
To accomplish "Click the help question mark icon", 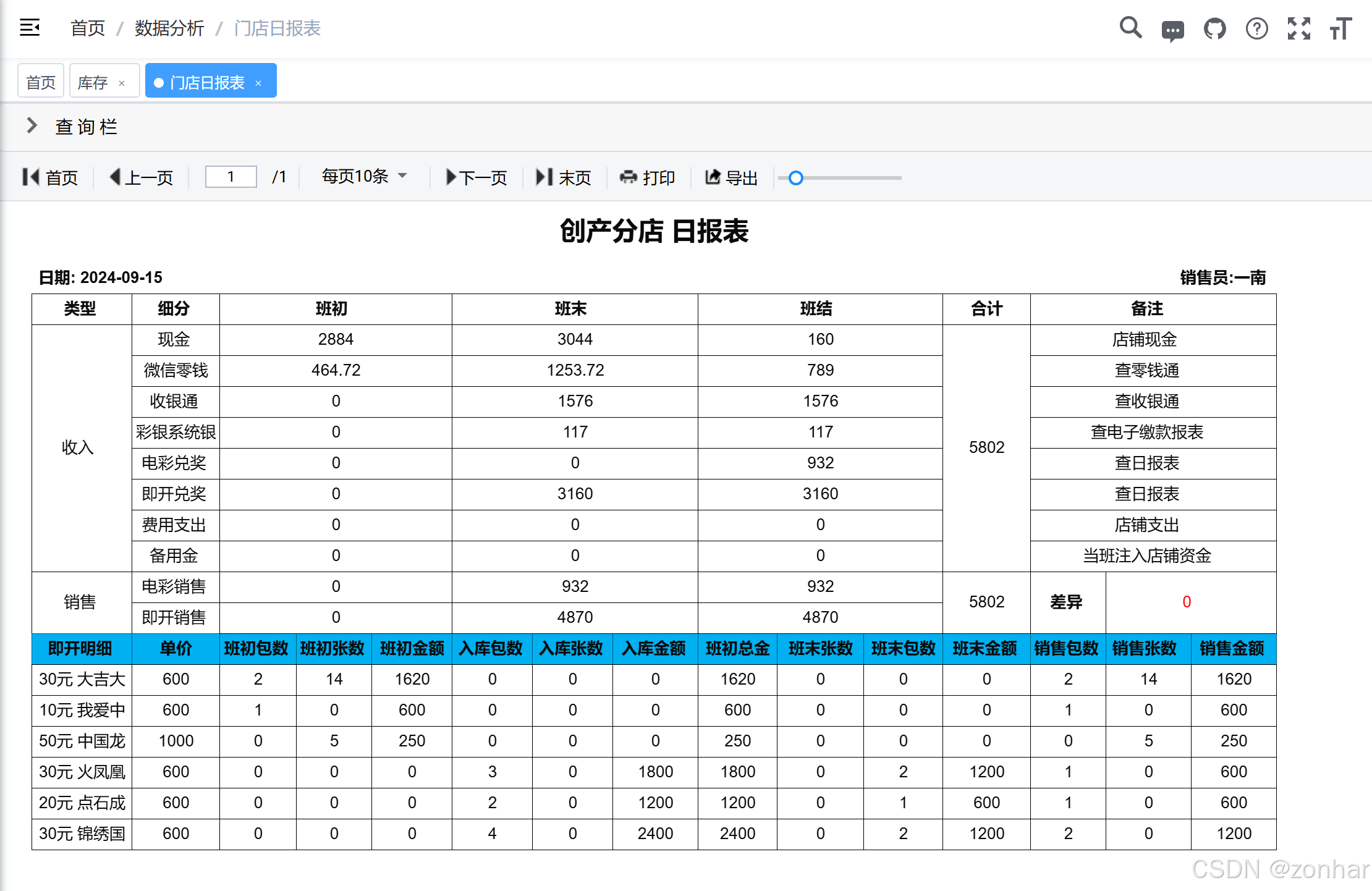I will click(1256, 29).
